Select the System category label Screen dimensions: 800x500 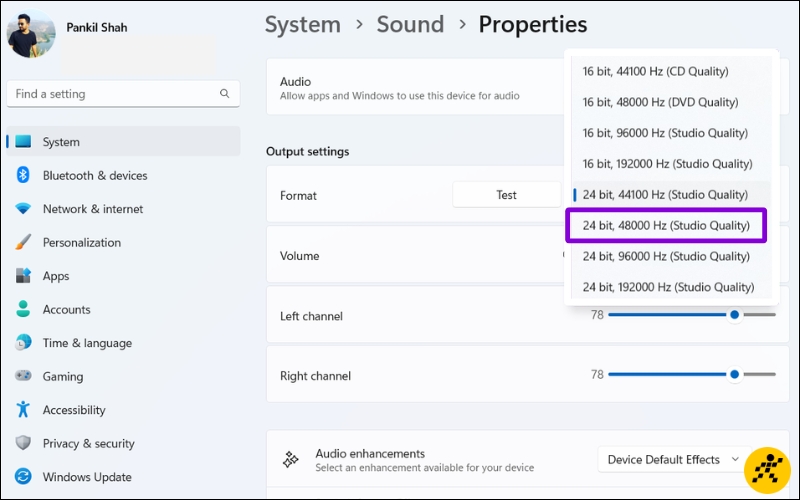point(61,142)
